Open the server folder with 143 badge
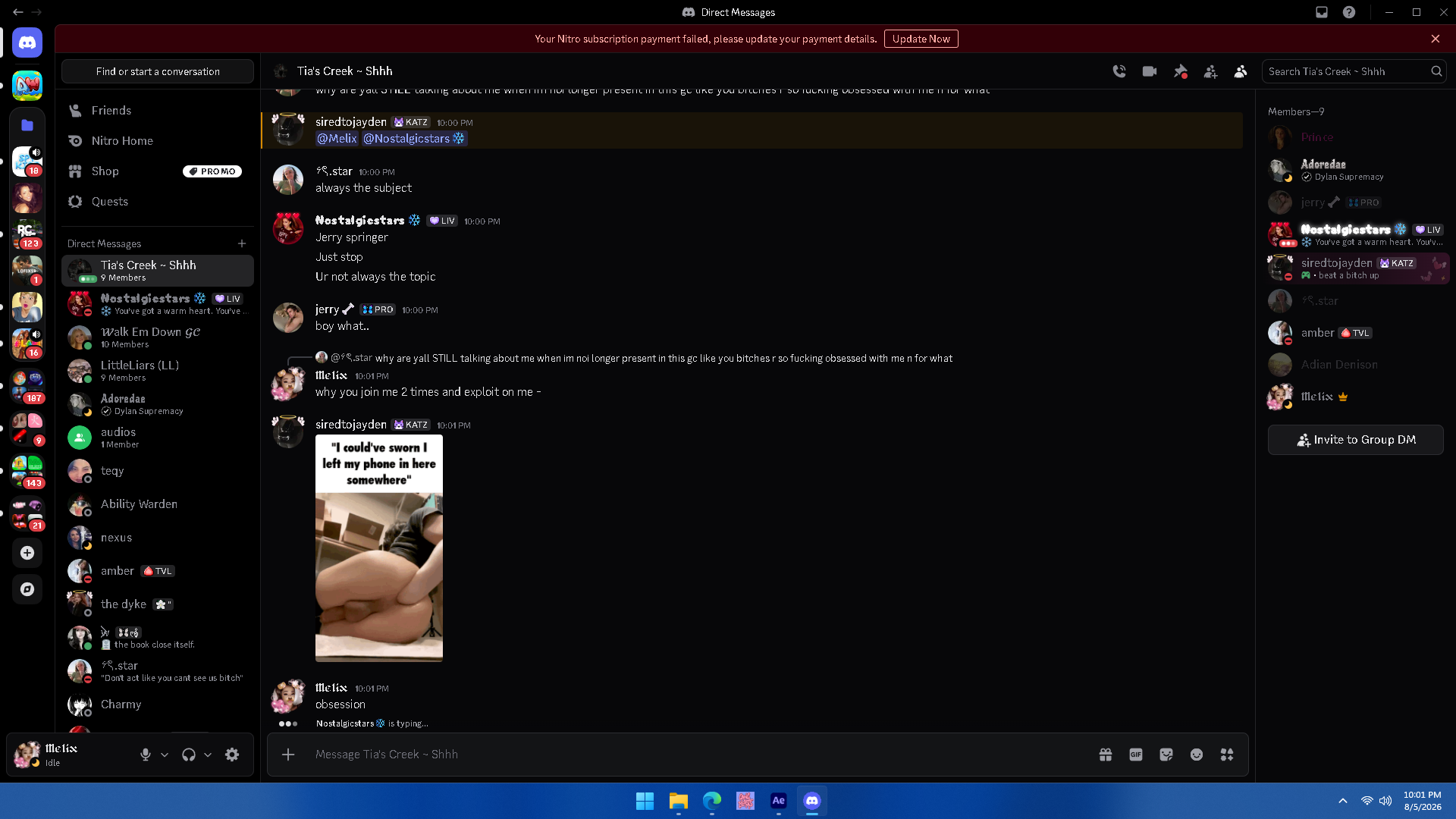Image resolution: width=1456 pixels, height=819 pixels. 27,471
